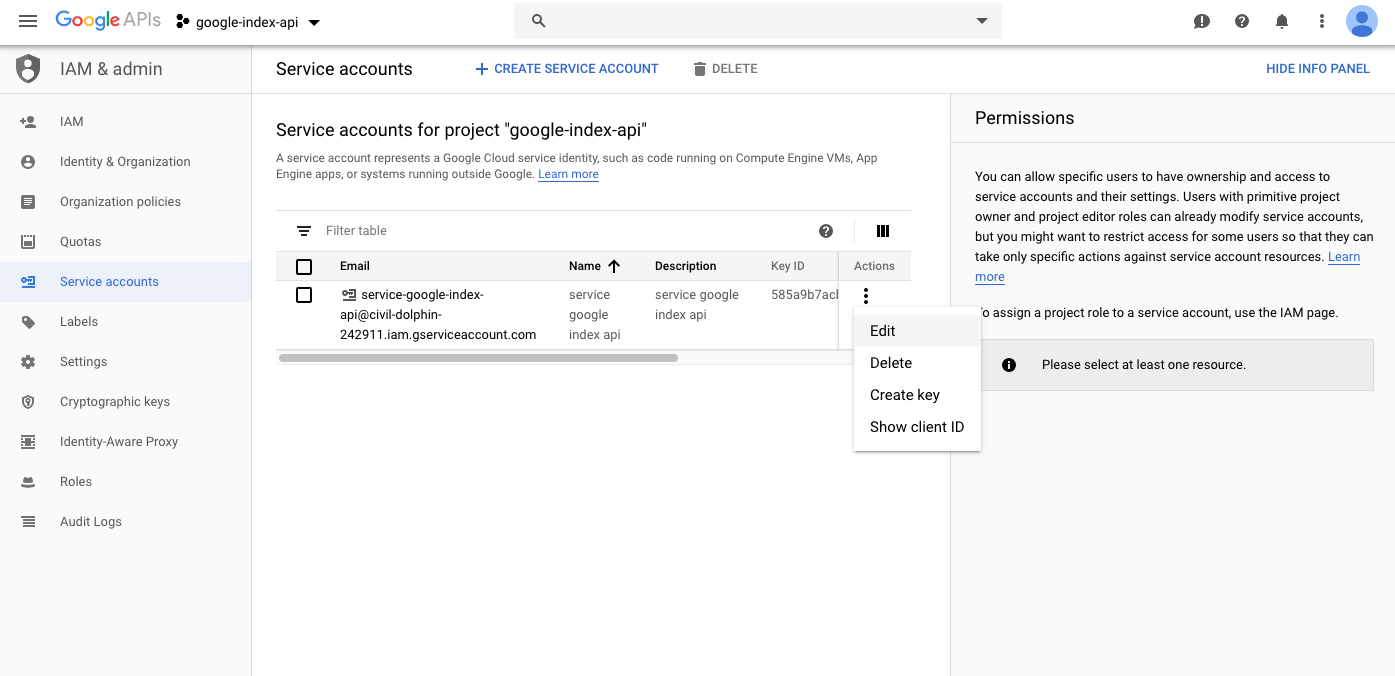Click the Audit Logs list icon
The width and height of the screenshot is (1395, 676).
point(28,522)
